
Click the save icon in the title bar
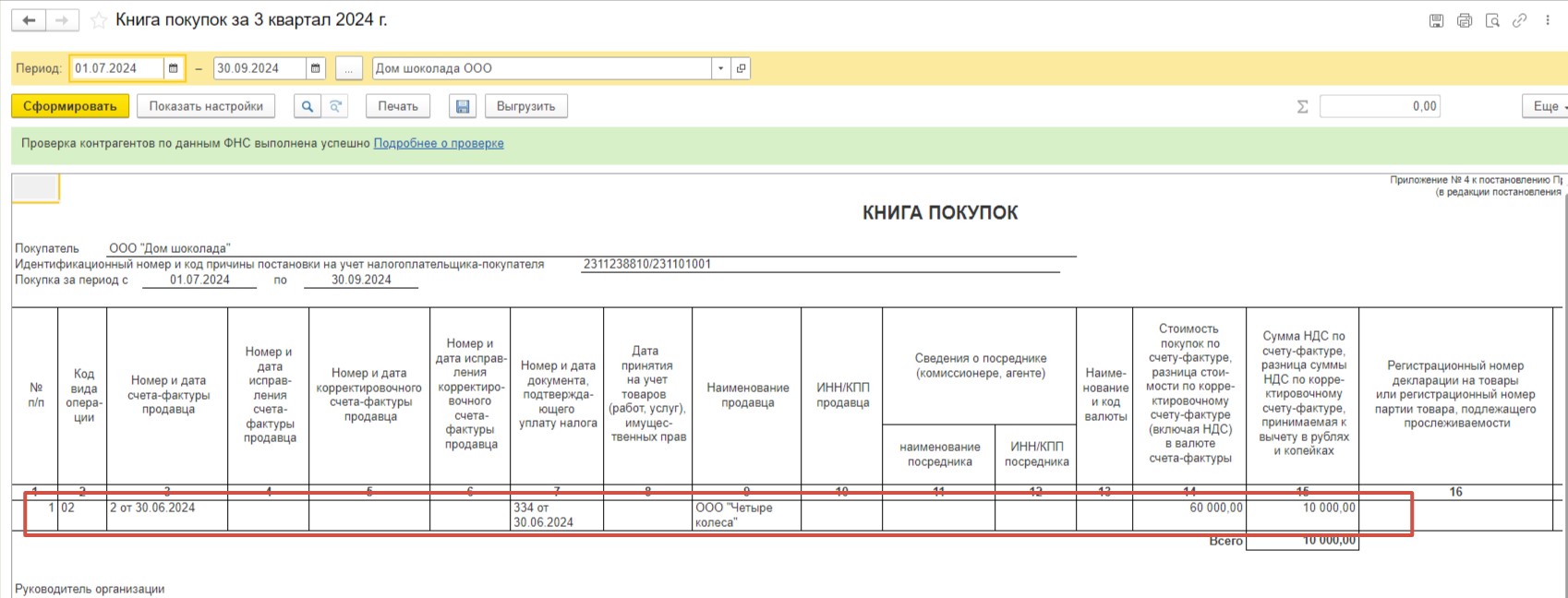click(1436, 20)
